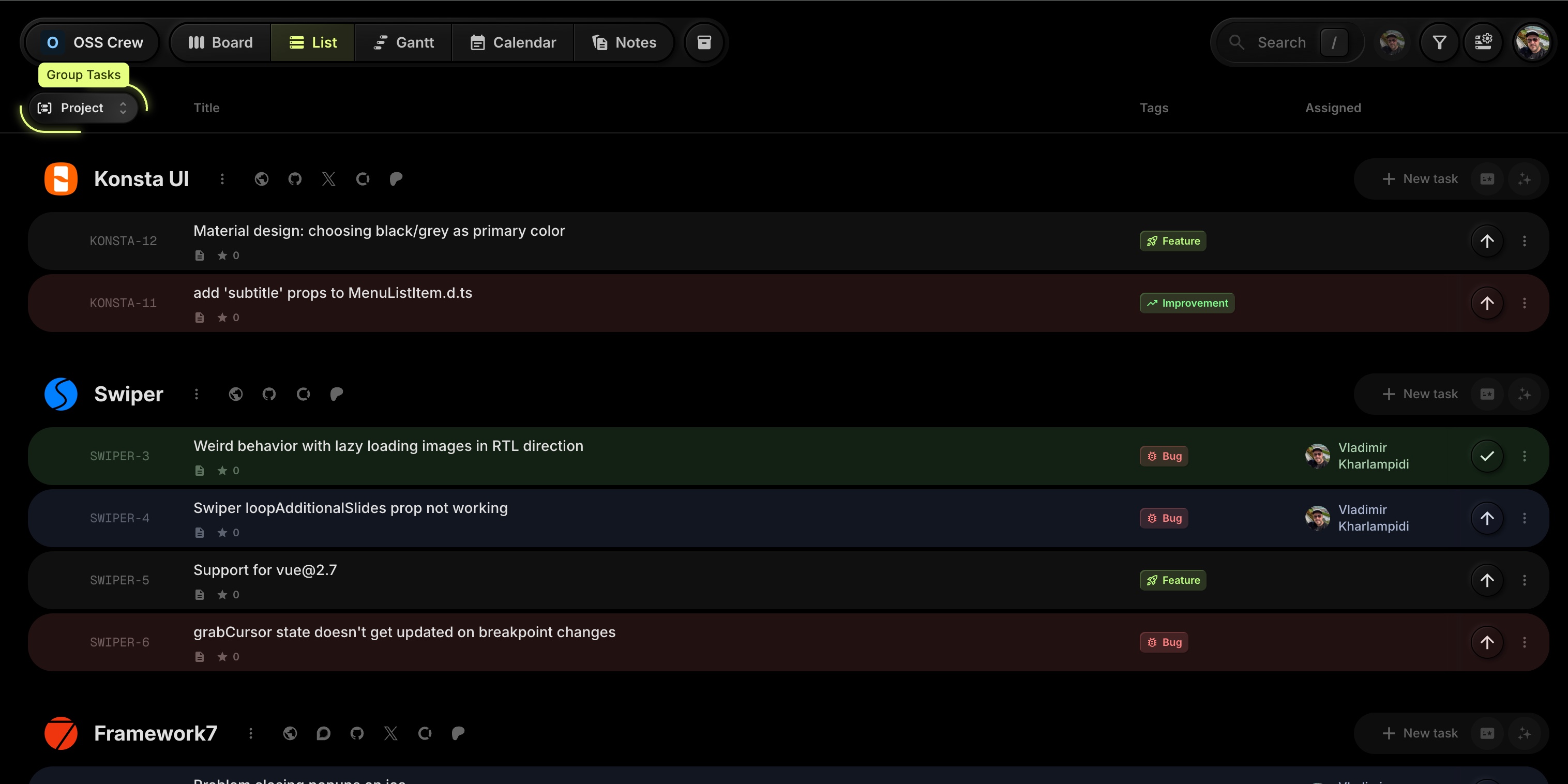The height and width of the screenshot is (784, 1568).
Task: Click Swiper's Open Collective icon
Action: [303, 394]
